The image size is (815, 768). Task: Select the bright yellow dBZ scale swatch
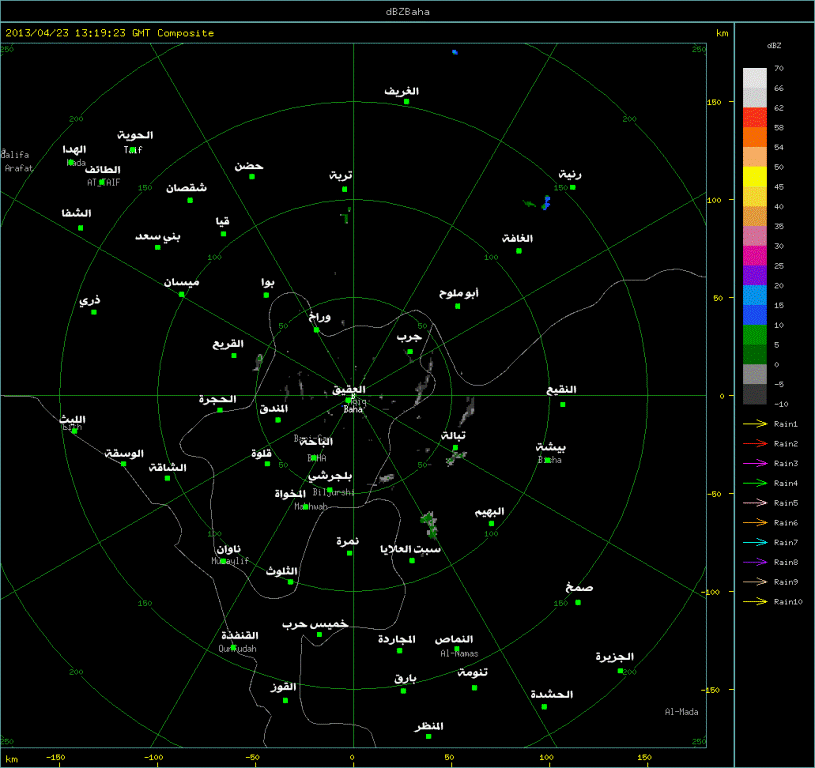coord(755,177)
